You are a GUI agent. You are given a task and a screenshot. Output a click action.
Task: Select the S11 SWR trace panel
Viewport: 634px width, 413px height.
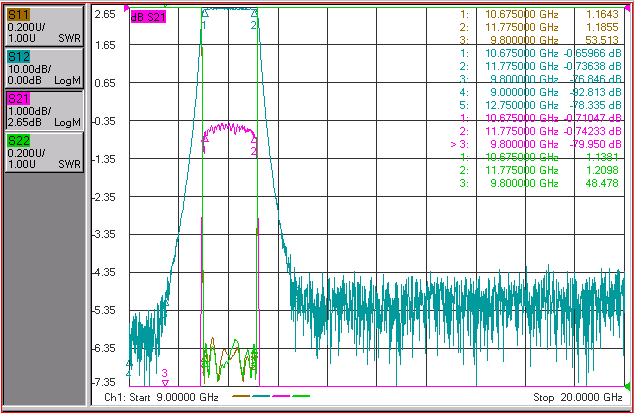coord(44,26)
